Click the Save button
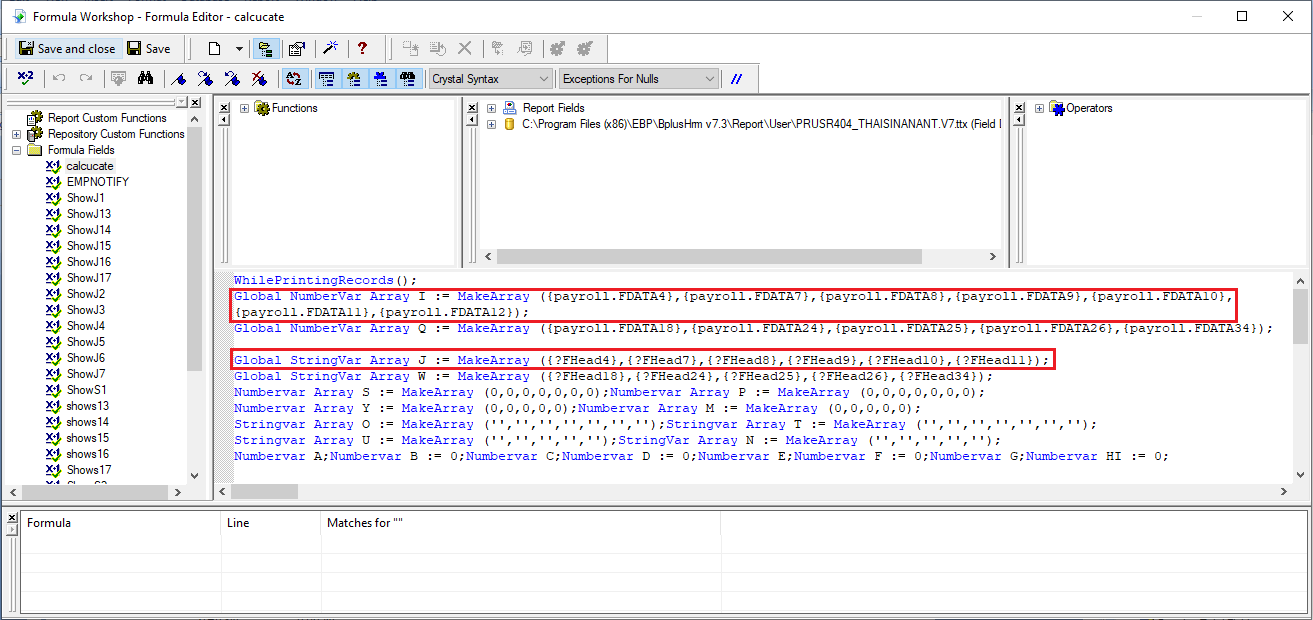Screen dimensions: 1313x620 click(148, 48)
